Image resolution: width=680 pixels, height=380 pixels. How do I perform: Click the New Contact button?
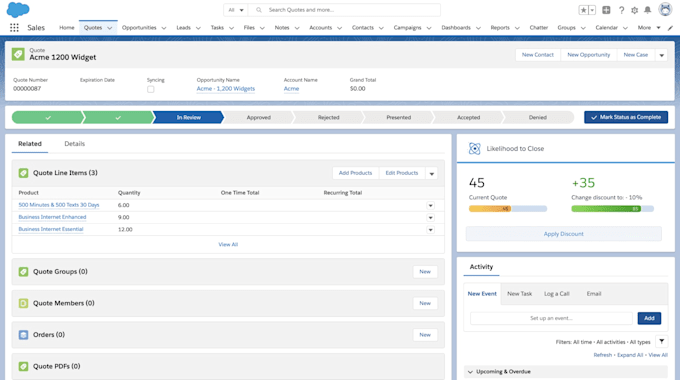pos(538,55)
